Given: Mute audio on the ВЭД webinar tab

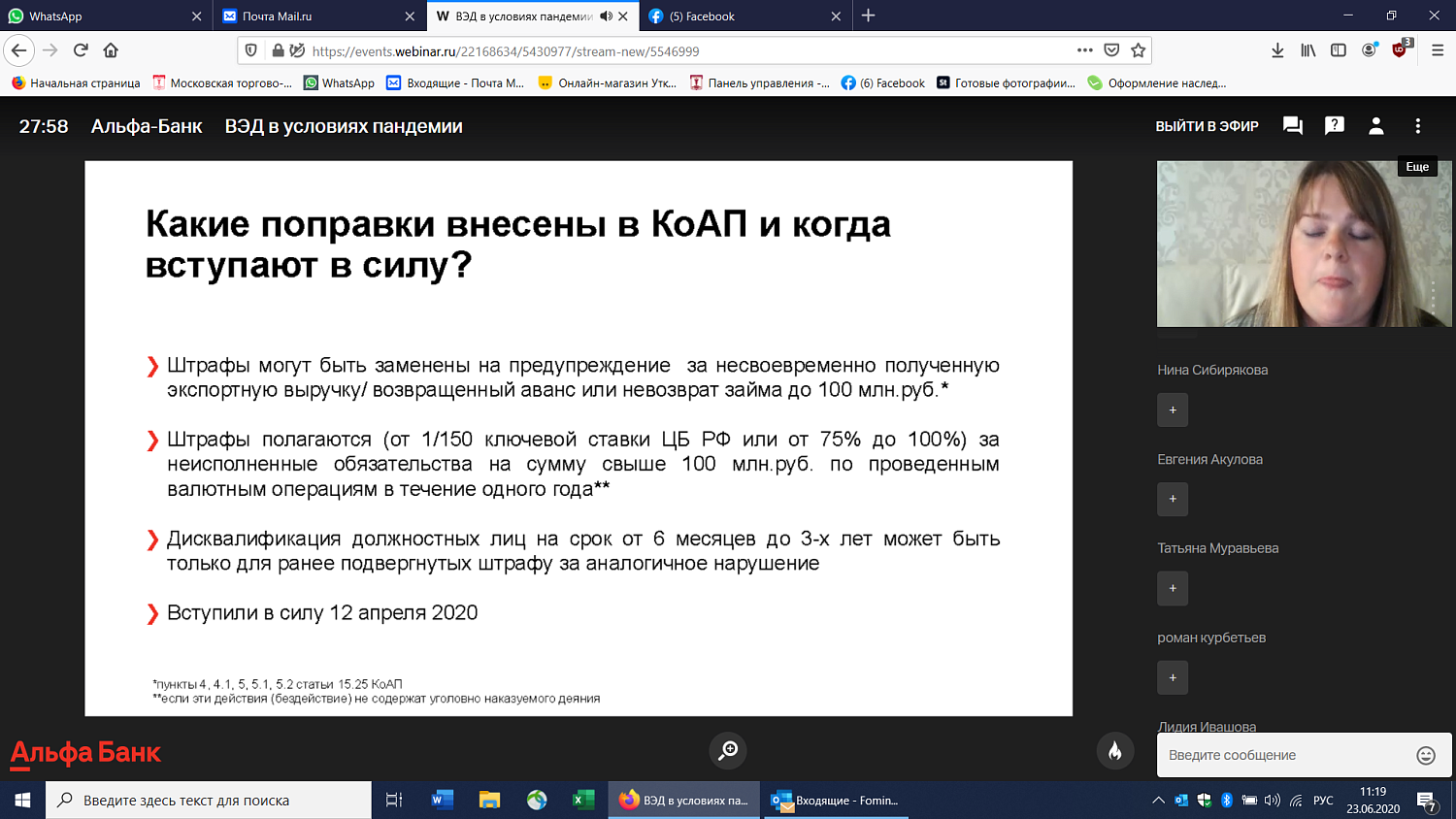Looking at the screenshot, I should pos(606,16).
